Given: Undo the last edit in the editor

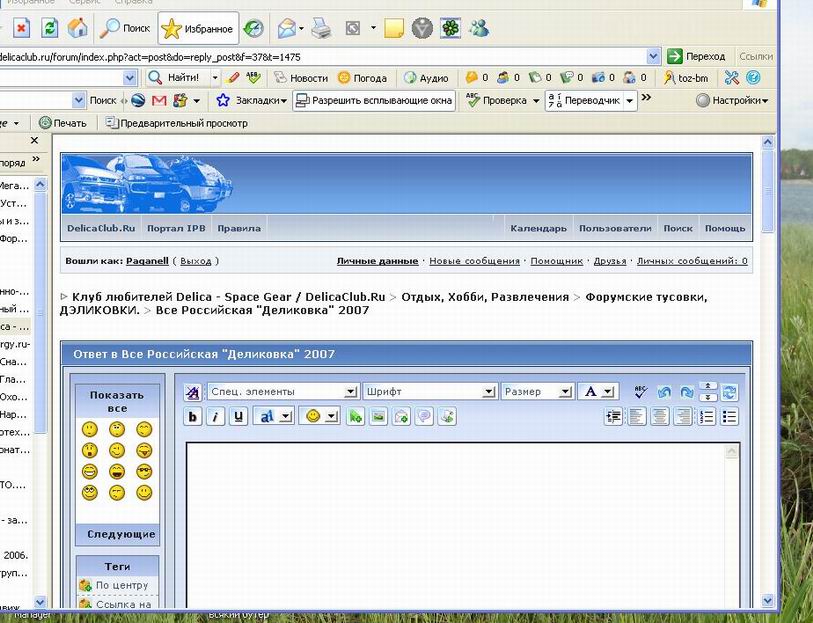Looking at the screenshot, I should tap(664, 392).
